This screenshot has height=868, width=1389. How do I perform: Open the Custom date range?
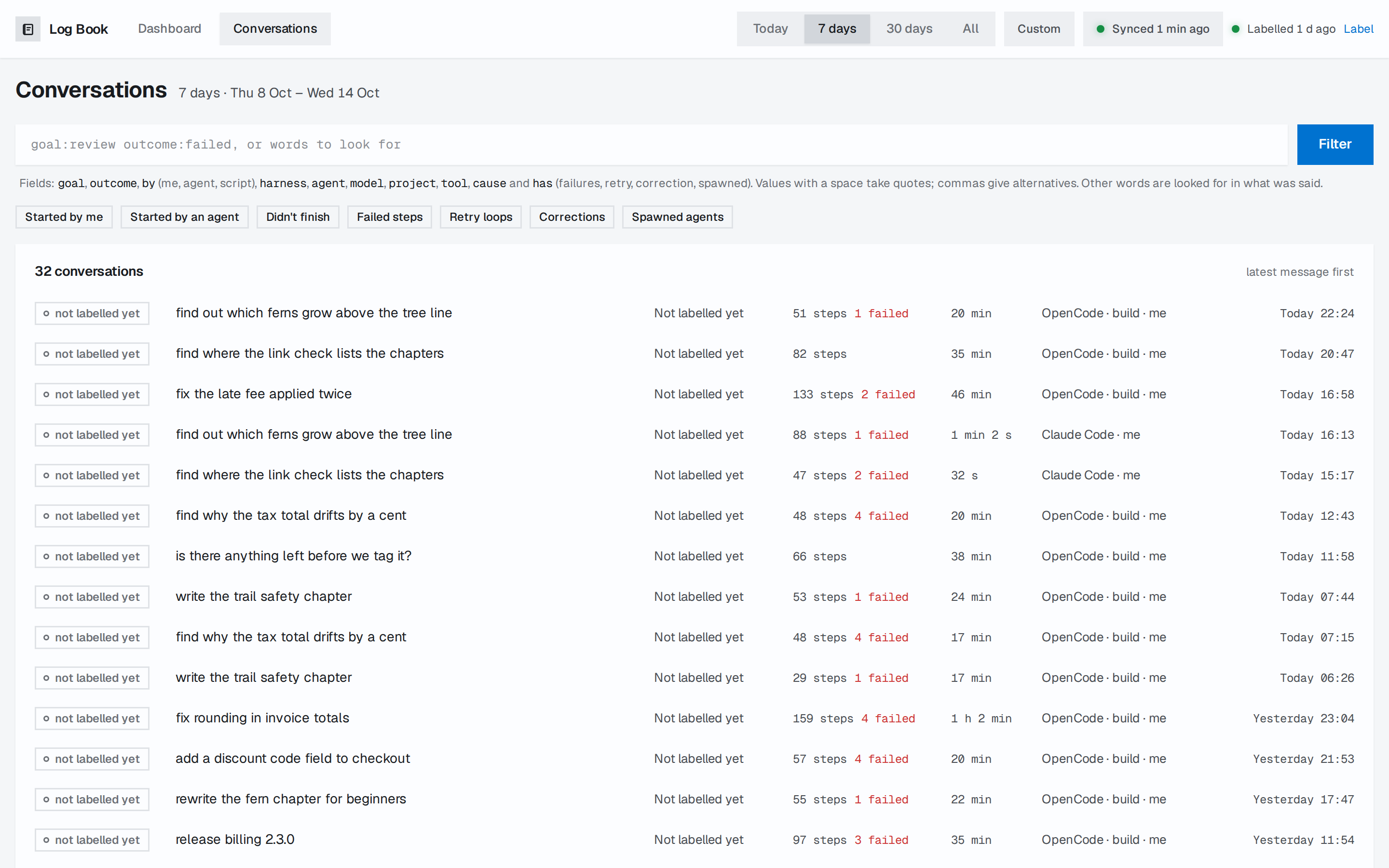[1039, 29]
